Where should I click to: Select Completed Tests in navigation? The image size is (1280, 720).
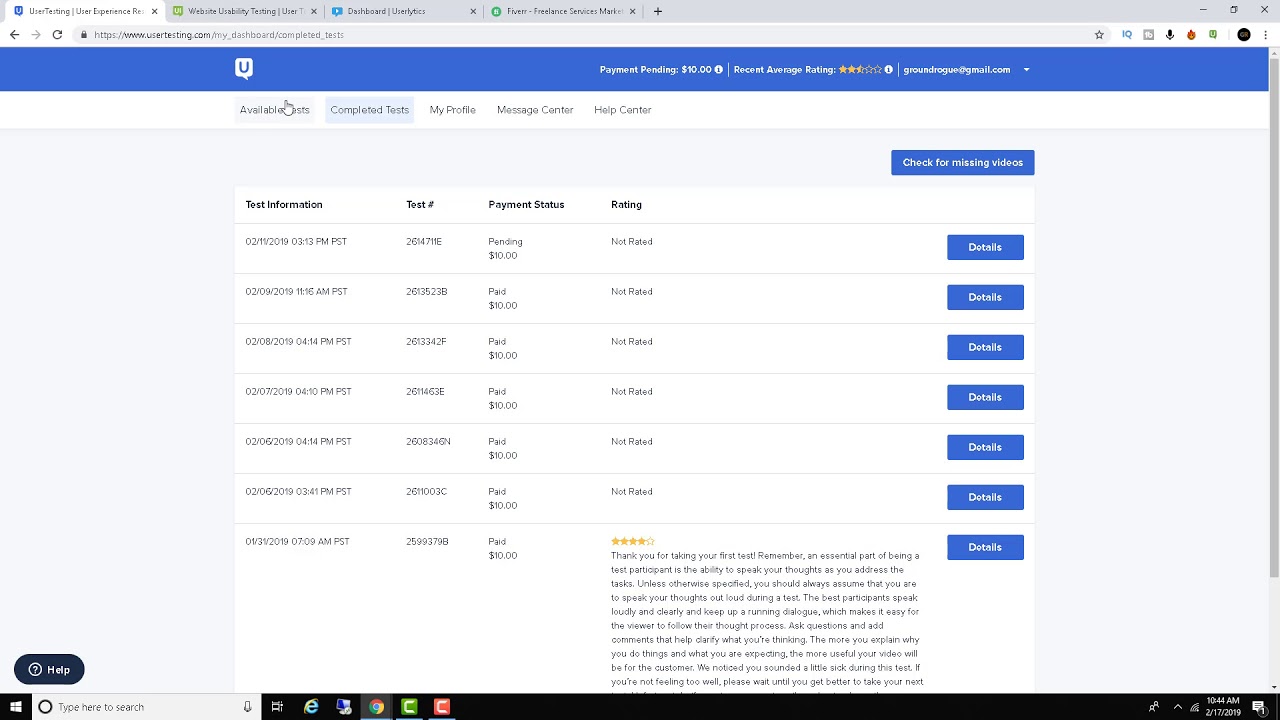[369, 110]
